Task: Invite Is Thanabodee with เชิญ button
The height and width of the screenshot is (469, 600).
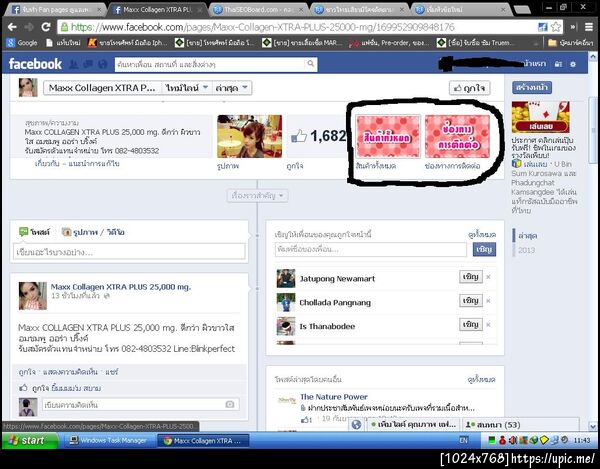Action: [x=471, y=325]
